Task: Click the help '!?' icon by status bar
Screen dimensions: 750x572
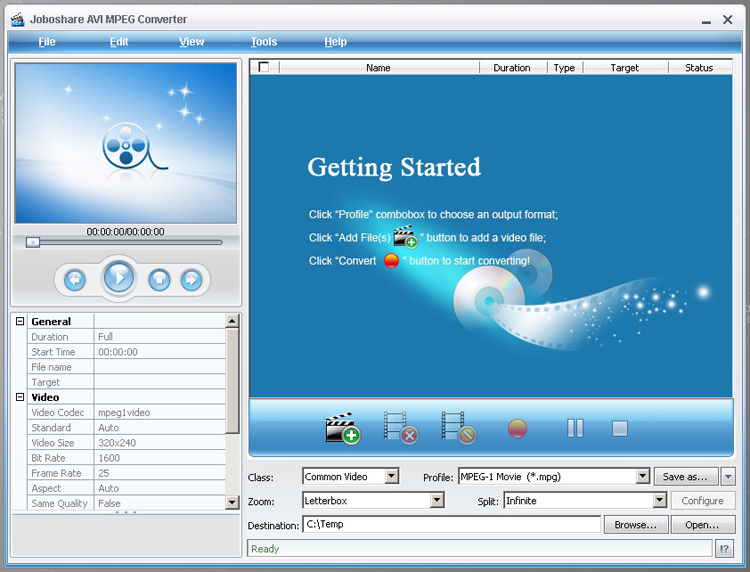Action: [x=725, y=549]
